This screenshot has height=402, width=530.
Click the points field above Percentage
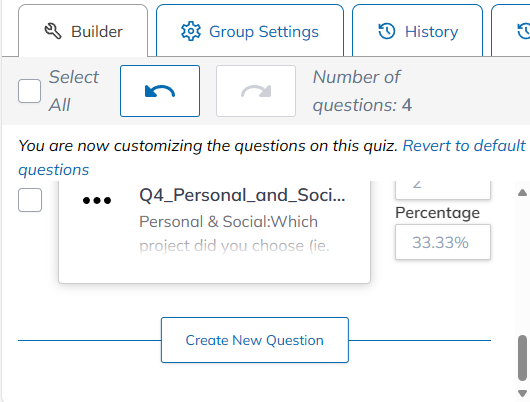click(443, 190)
